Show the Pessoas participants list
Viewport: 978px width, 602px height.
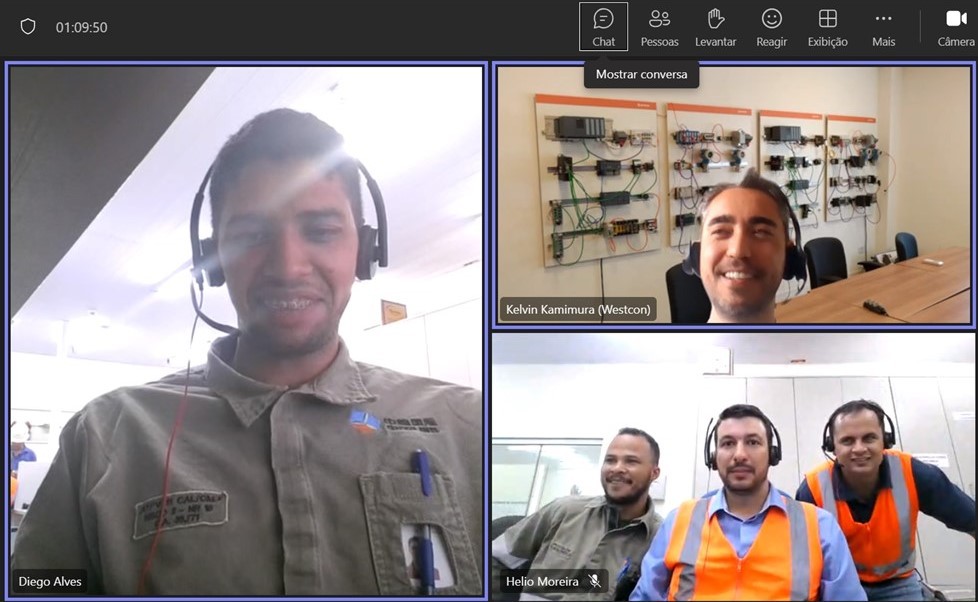coord(659,27)
